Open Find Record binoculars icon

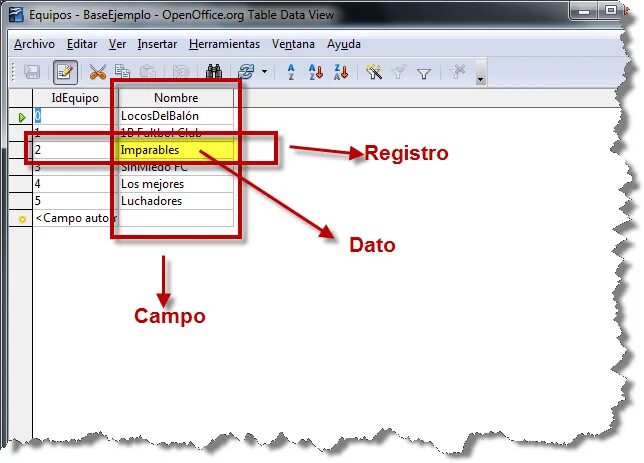coord(214,72)
